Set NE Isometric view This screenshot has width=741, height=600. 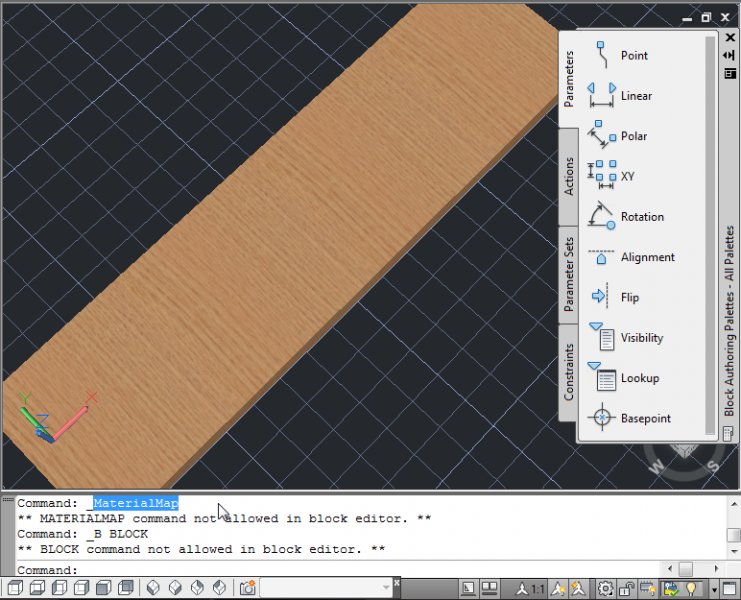pos(198,588)
